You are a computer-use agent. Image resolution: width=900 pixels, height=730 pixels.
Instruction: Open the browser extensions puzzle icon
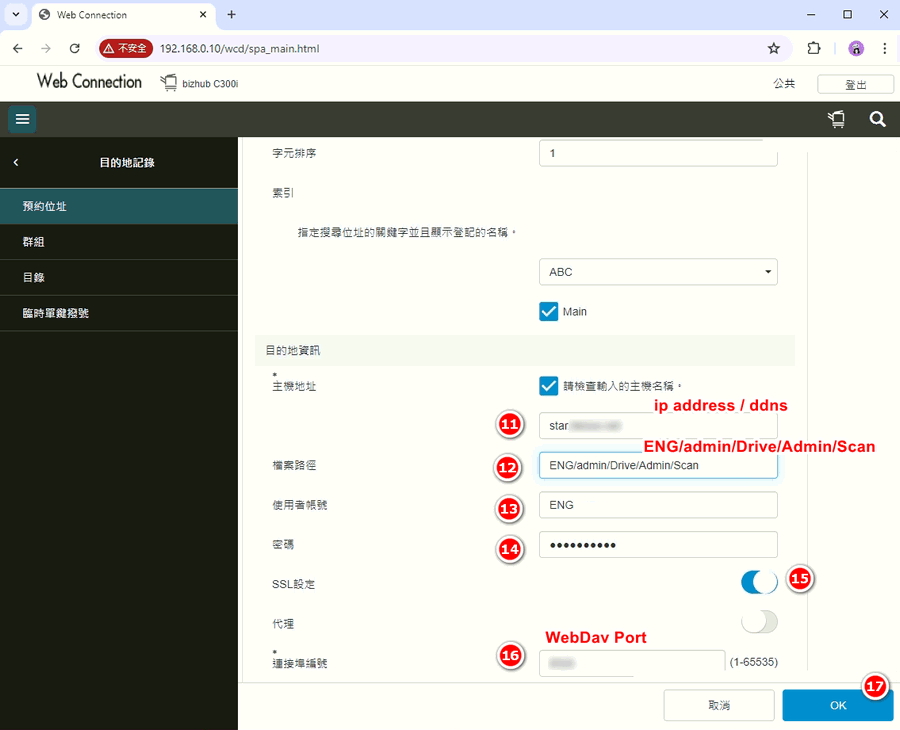(813, 48)
